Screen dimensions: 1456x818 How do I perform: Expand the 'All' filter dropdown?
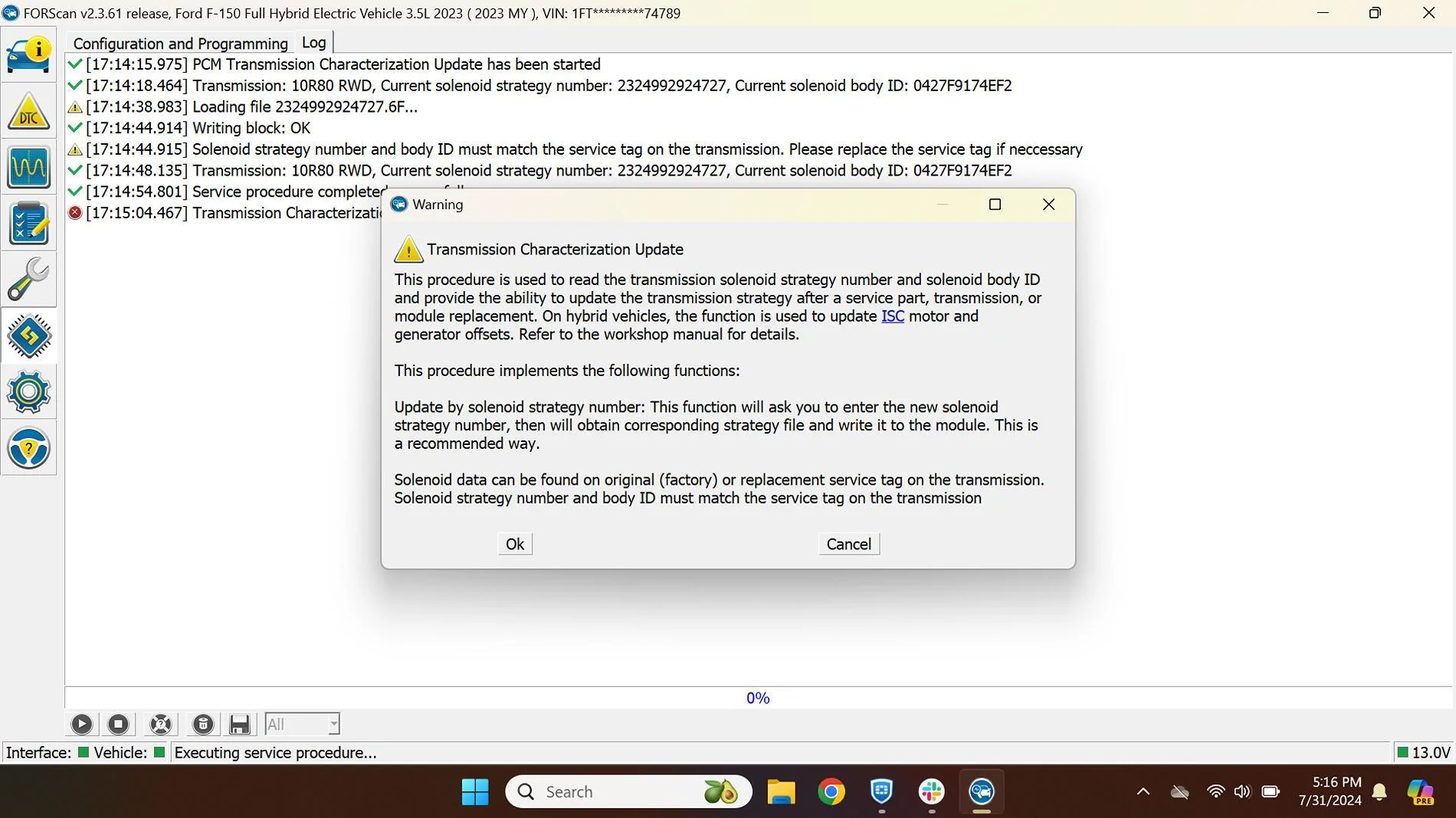tap(333, 724)
